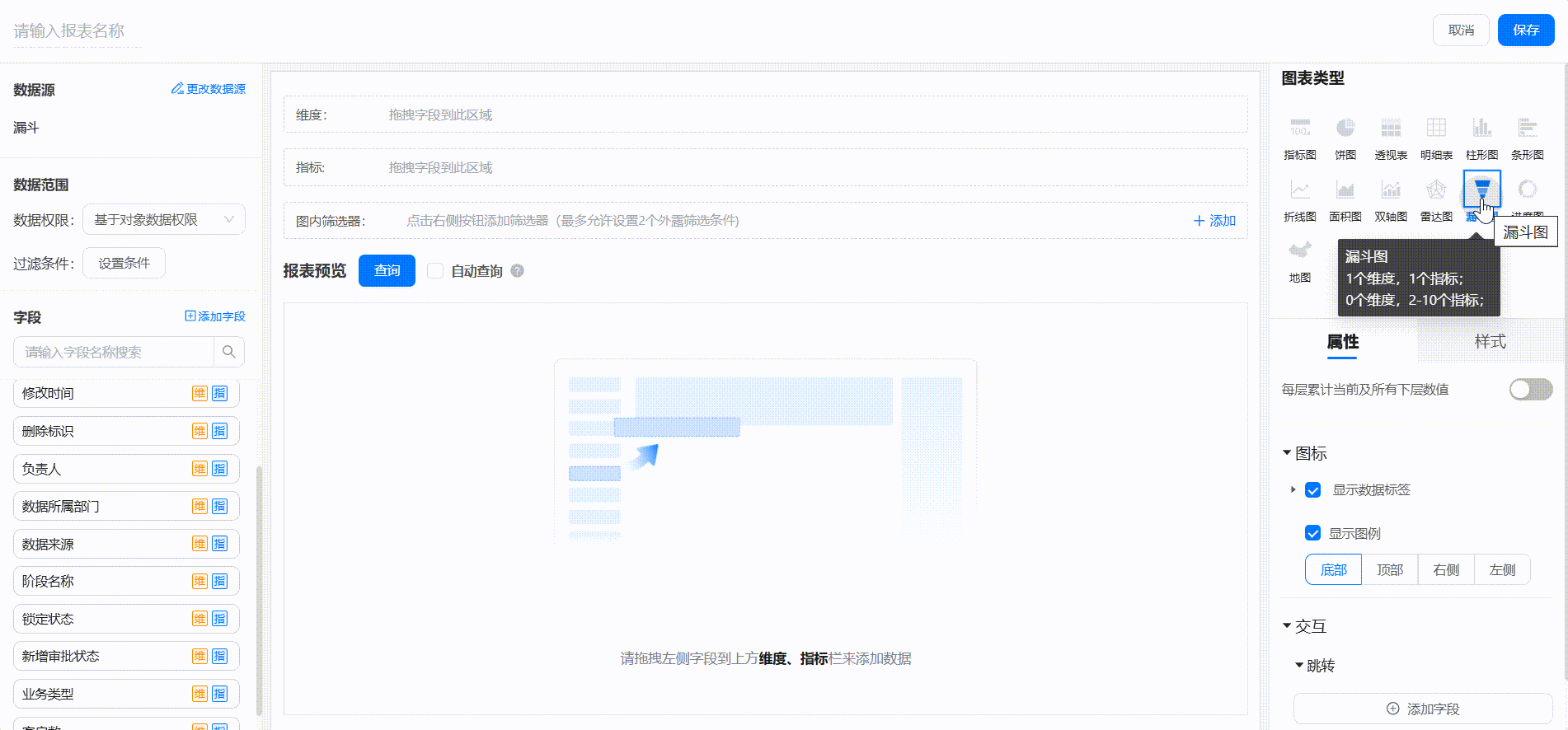Collapse the 跳转 section

1299,665
